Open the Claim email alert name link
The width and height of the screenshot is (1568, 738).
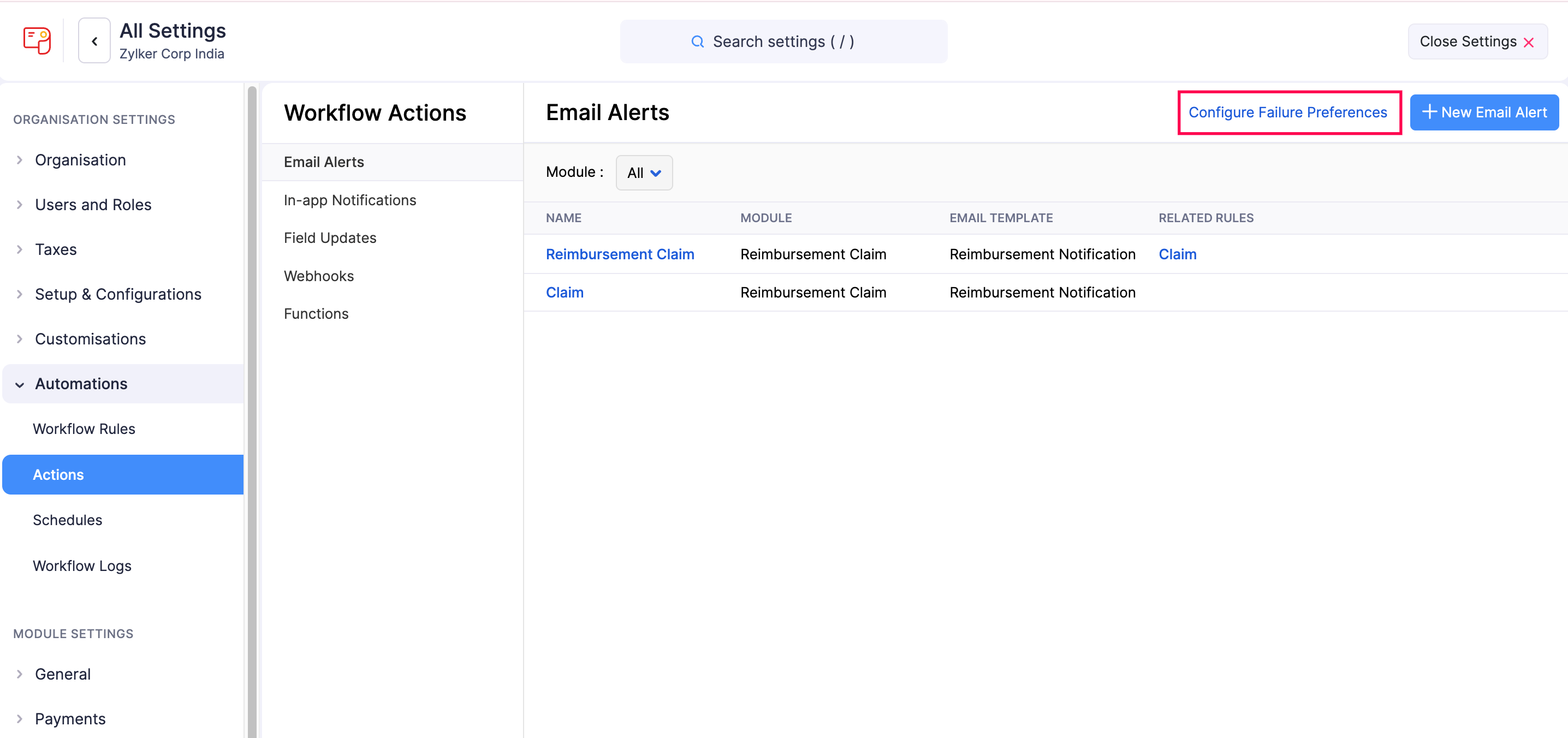point(565,293)
